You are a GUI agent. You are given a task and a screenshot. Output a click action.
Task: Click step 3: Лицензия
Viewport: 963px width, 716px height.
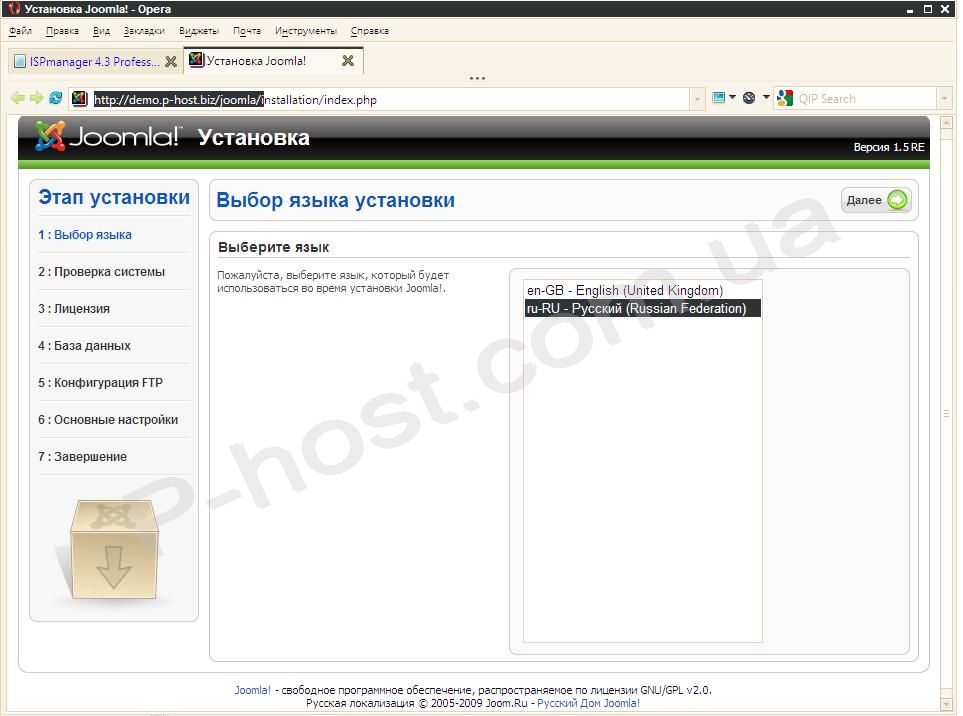(x=74, y=308)
